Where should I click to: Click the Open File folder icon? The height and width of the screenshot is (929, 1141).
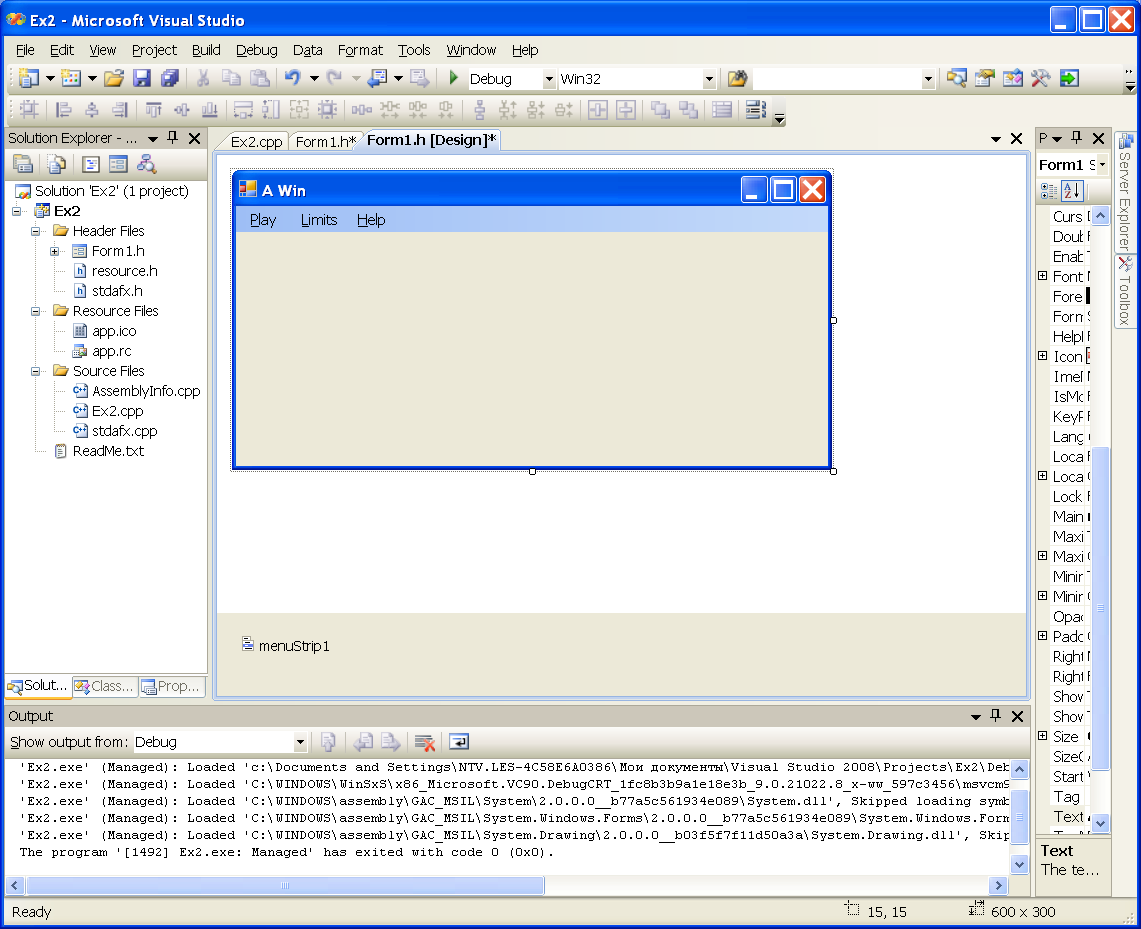[x=114, y=78]
